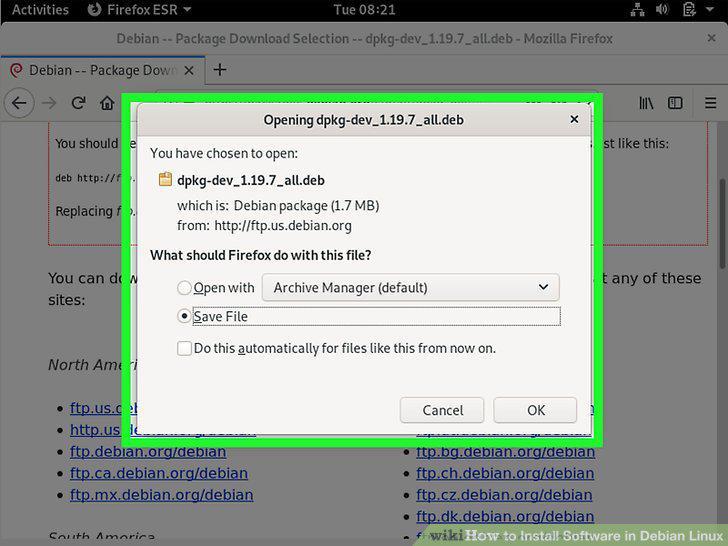This screenshot has height=546, width=728.
Task: Open the ftp.mx.debian.org/debian link
Action: click(162, 495)
